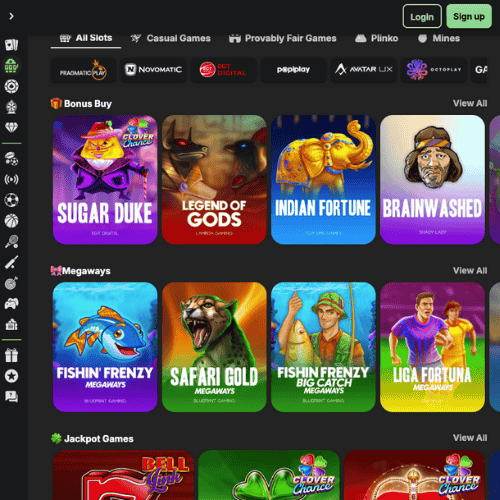Open the wheel of fortune sidebar icon
Screen dimensions: 500x500
point(11,107)
